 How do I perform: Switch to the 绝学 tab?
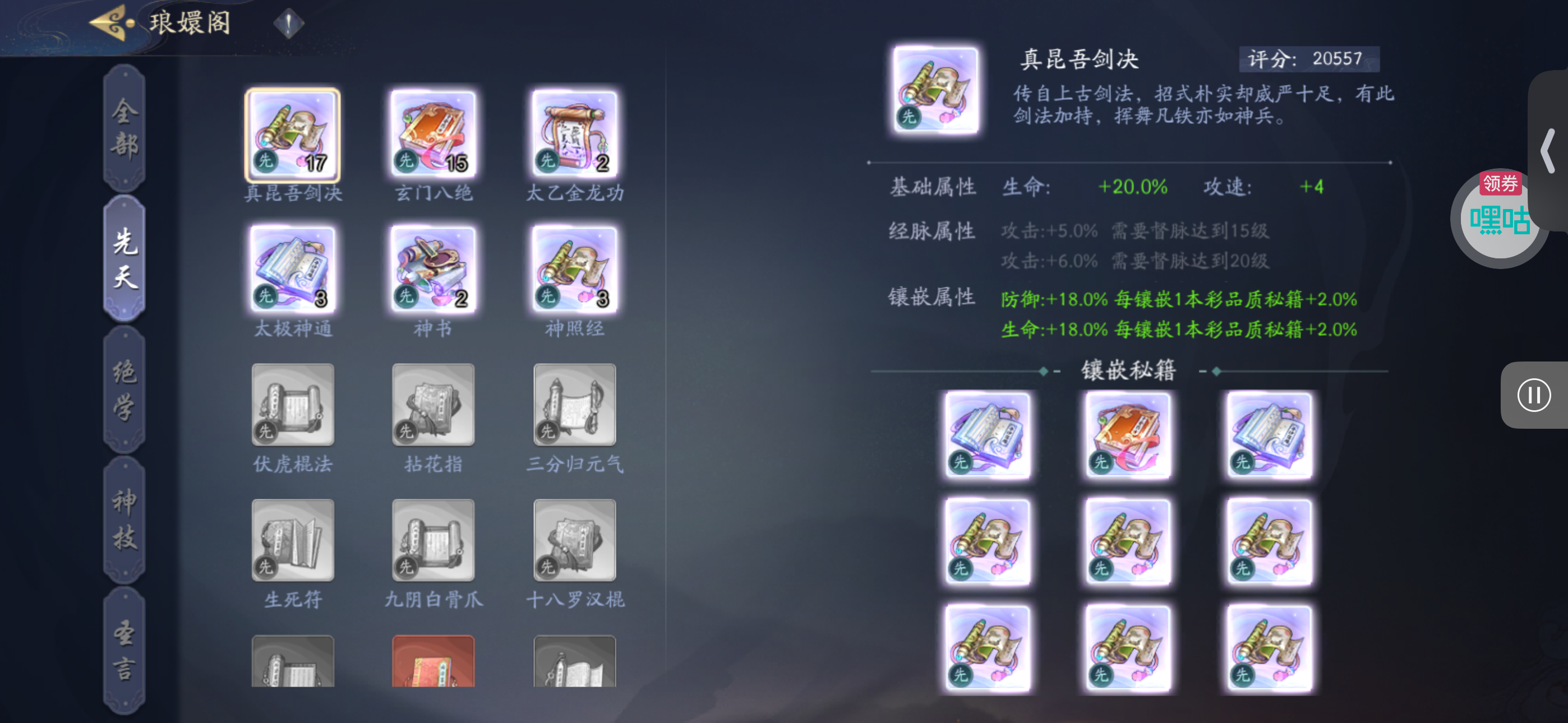(125, 390)
